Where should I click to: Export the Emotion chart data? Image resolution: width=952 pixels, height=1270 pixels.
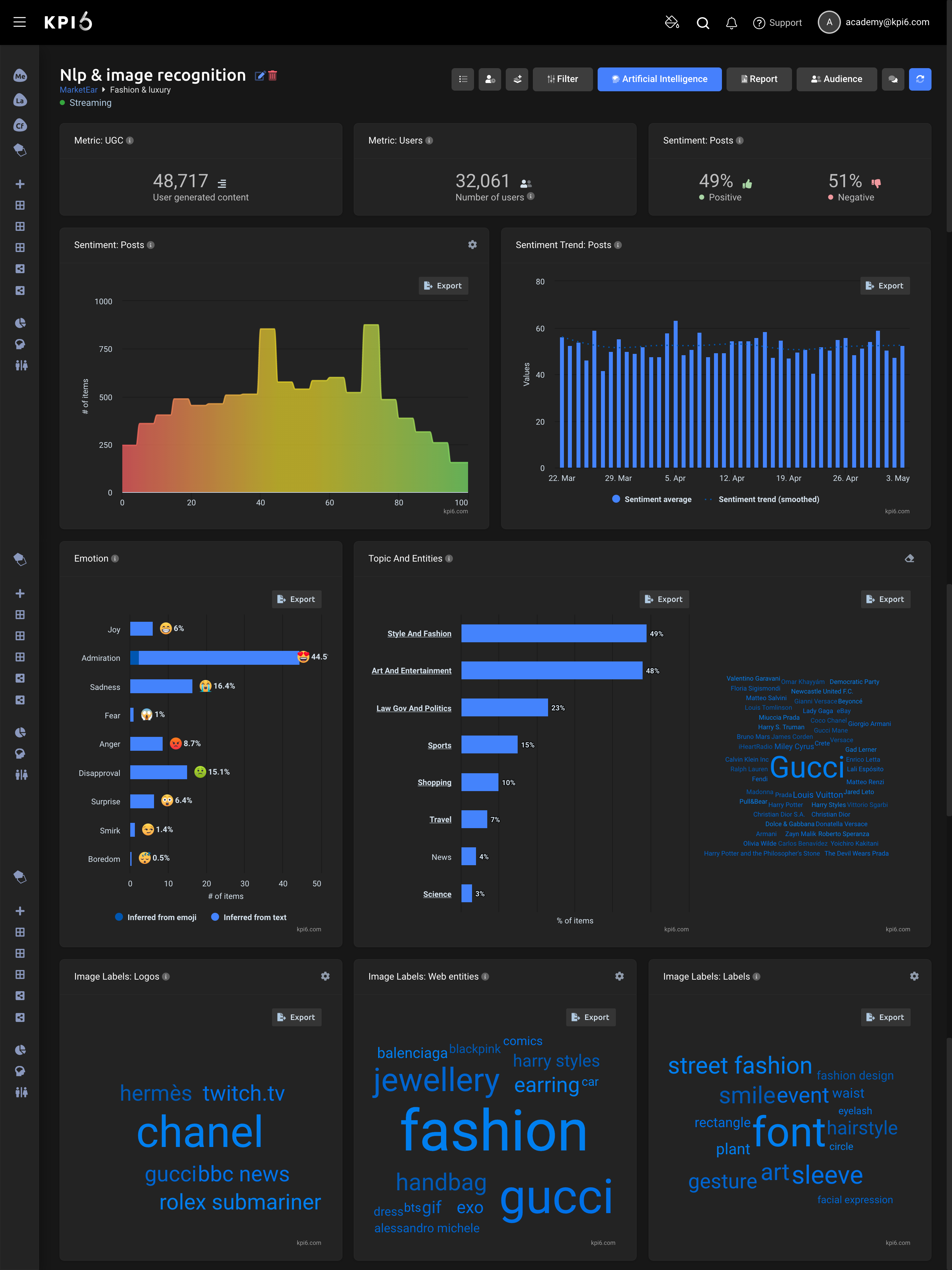click(297, 599)
